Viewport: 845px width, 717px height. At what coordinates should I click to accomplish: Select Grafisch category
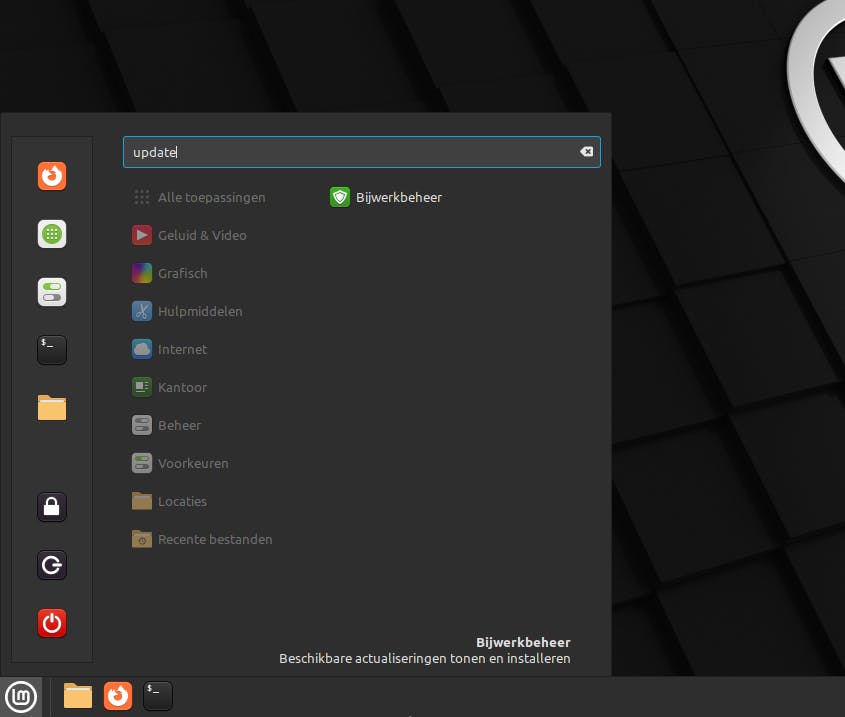coord(170,273)
